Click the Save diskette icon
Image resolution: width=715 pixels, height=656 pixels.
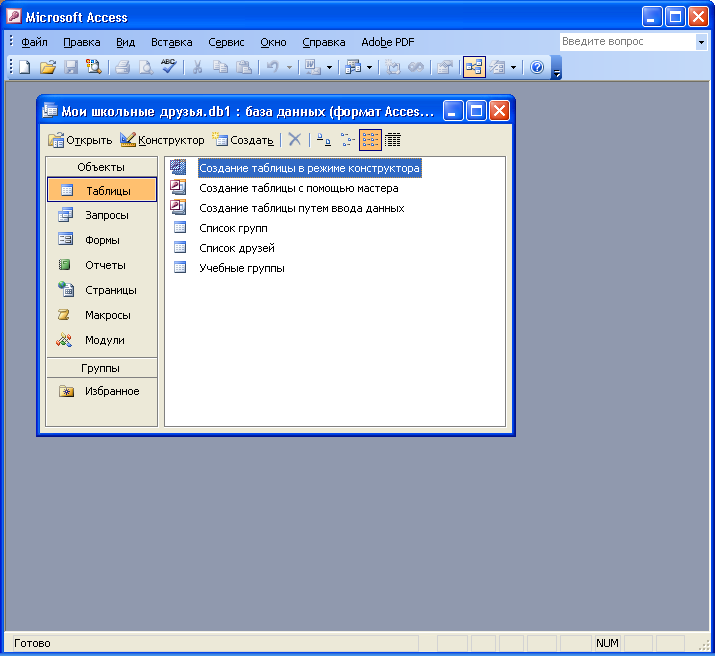tap(71, 67)
